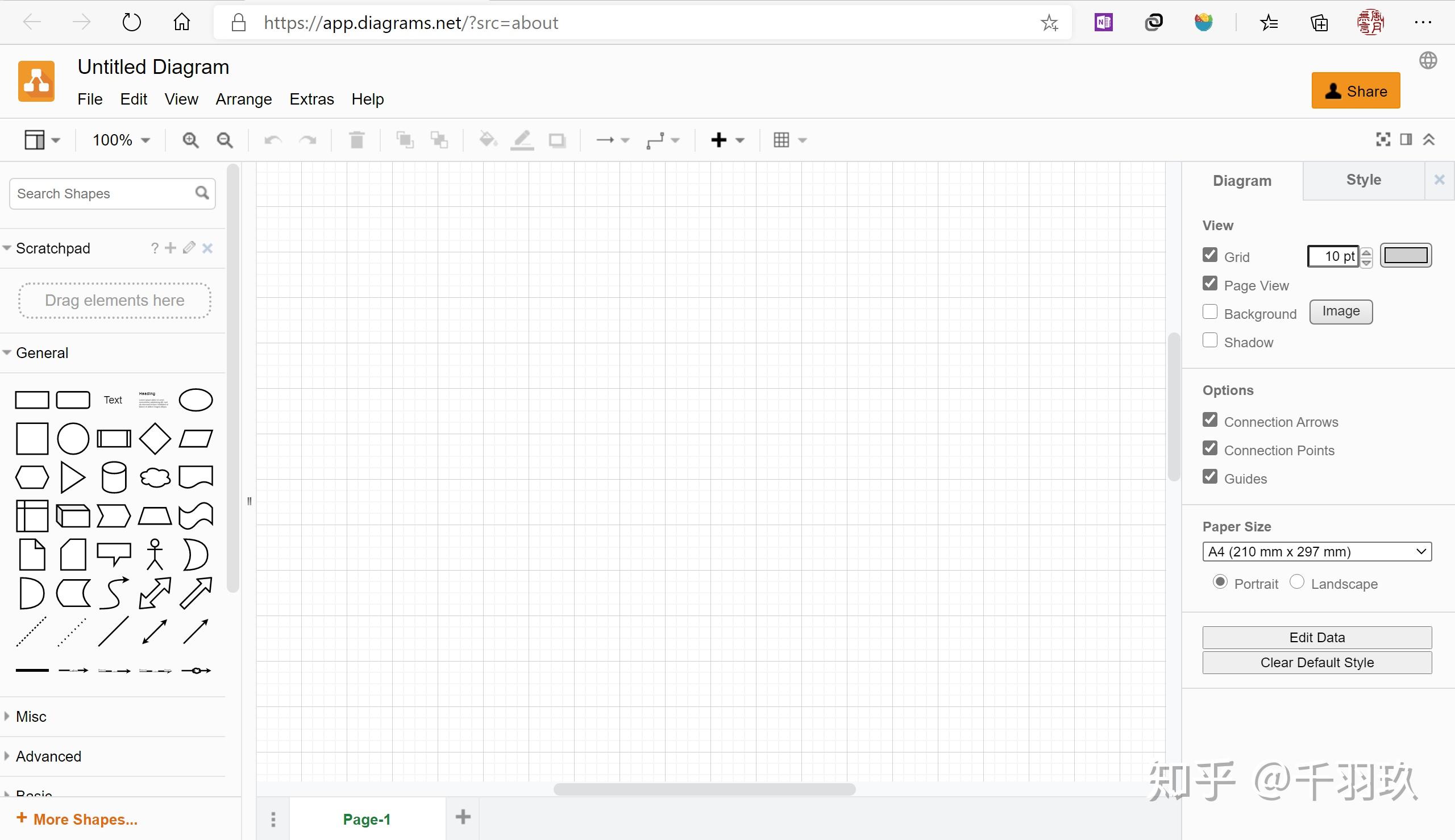Click the orange Share button
1455x840 pixels.
1355,91
